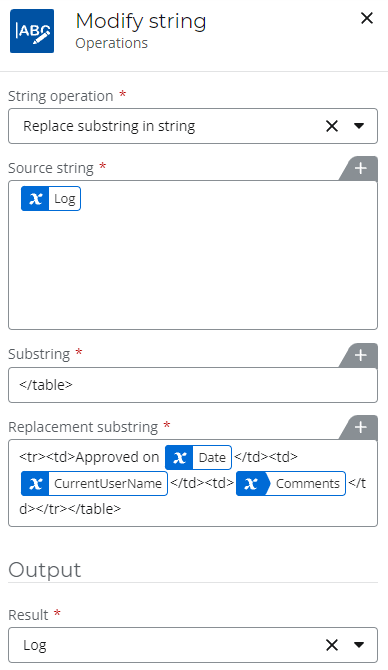
Task: Select the CurrentUserName variable token
Action: point(94,483)
